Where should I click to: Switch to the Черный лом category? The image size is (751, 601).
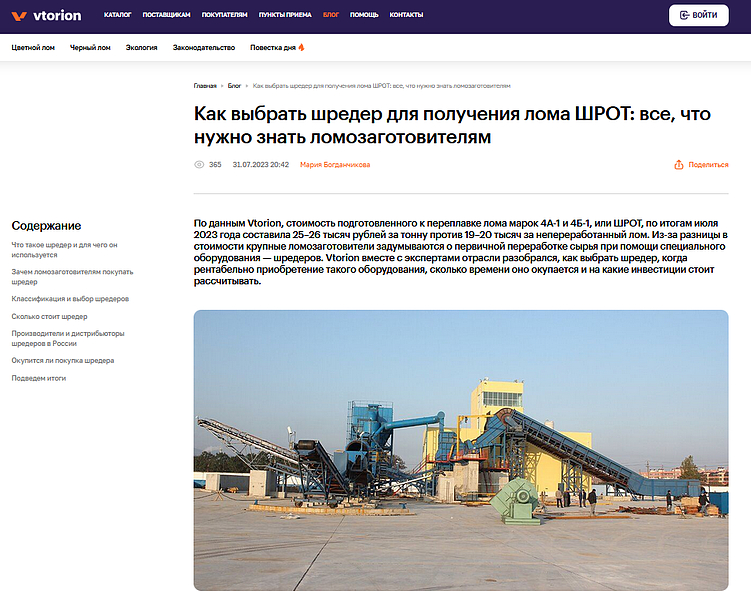click(90, 47)
